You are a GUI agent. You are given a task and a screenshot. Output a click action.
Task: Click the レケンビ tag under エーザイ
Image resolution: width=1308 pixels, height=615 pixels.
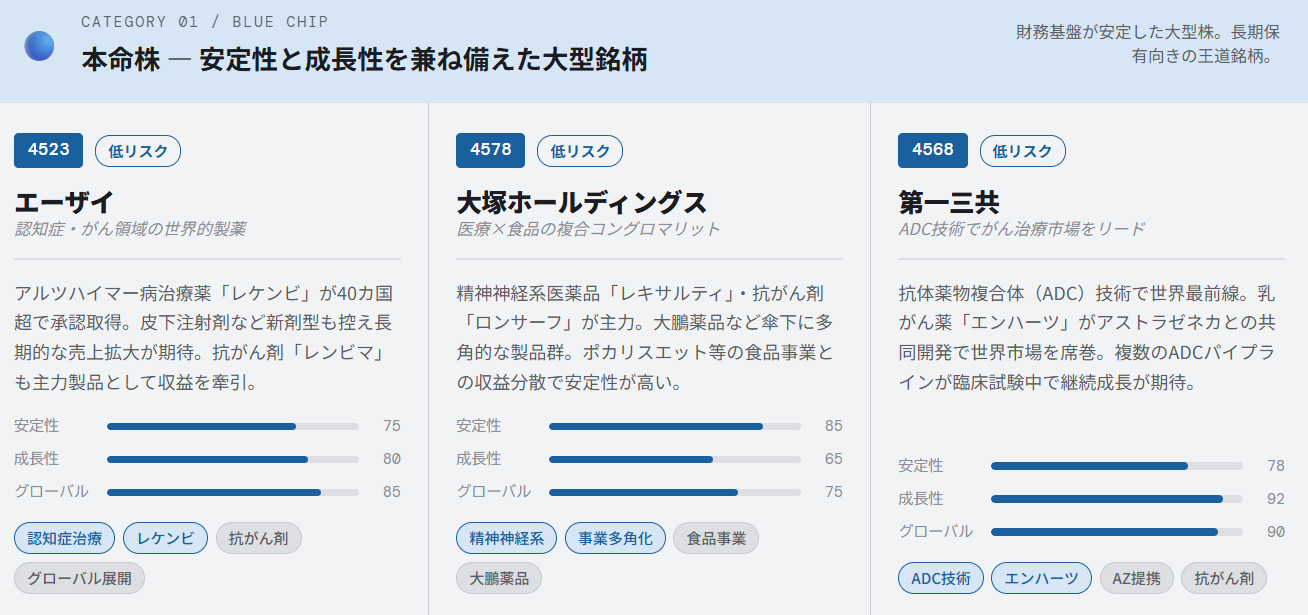165,537
